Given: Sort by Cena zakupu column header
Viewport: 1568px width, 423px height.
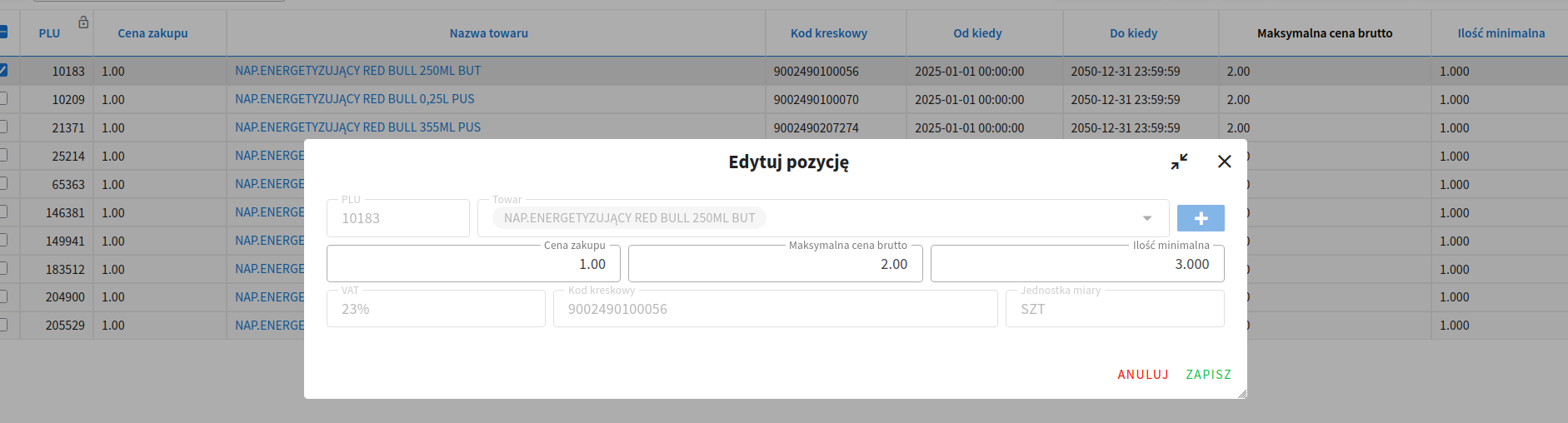Looking at the screenshot, I should [152, 33].
